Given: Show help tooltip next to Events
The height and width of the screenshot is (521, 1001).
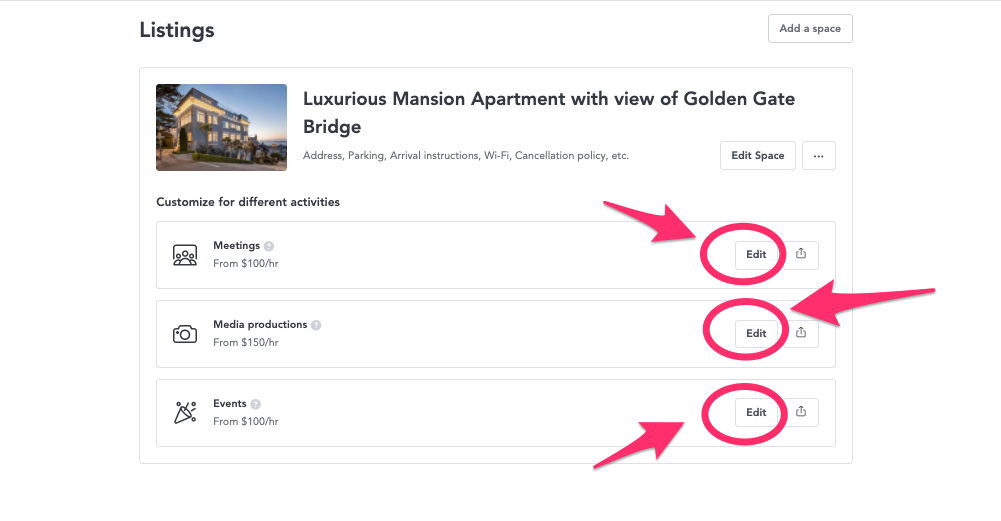Looking at the screenshot, I should point(255,404).
